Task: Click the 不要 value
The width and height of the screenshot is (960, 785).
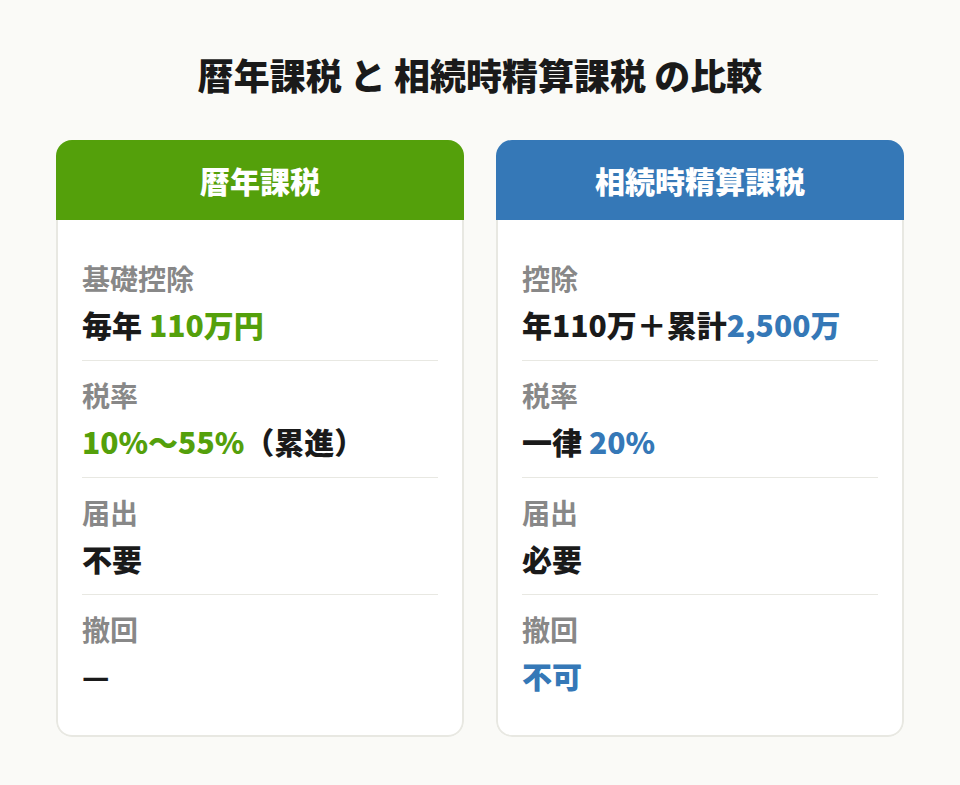Action: 112,561
